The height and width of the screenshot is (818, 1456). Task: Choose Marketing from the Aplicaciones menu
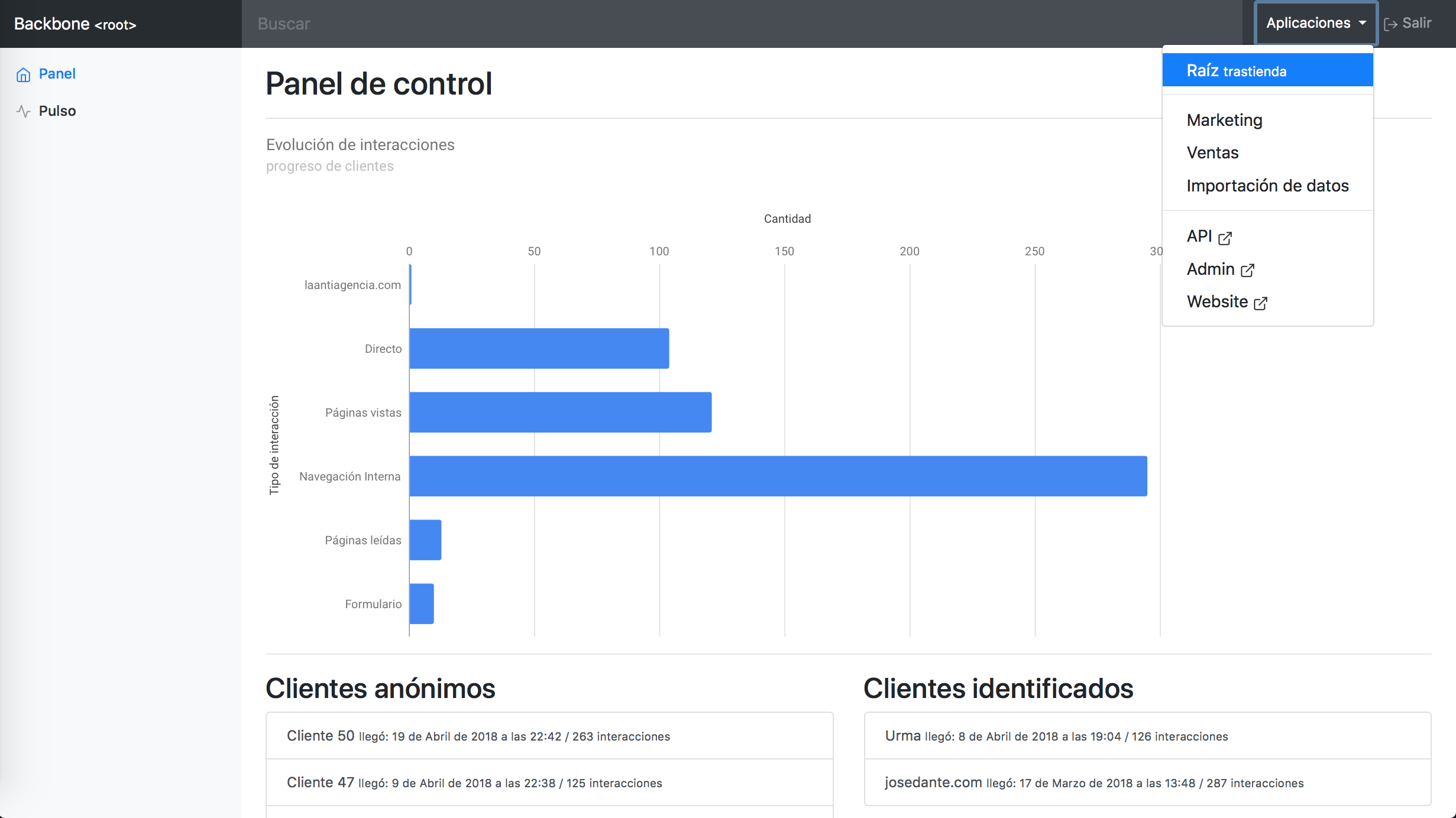[1224, 120]
